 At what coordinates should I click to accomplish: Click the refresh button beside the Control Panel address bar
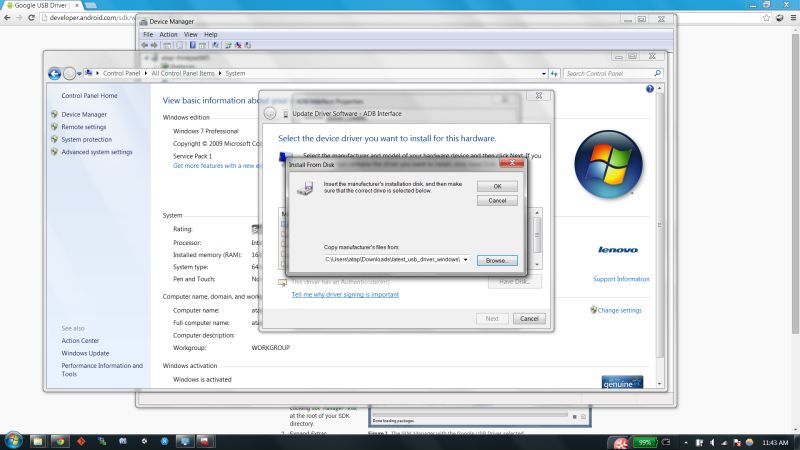pos(554,73)
